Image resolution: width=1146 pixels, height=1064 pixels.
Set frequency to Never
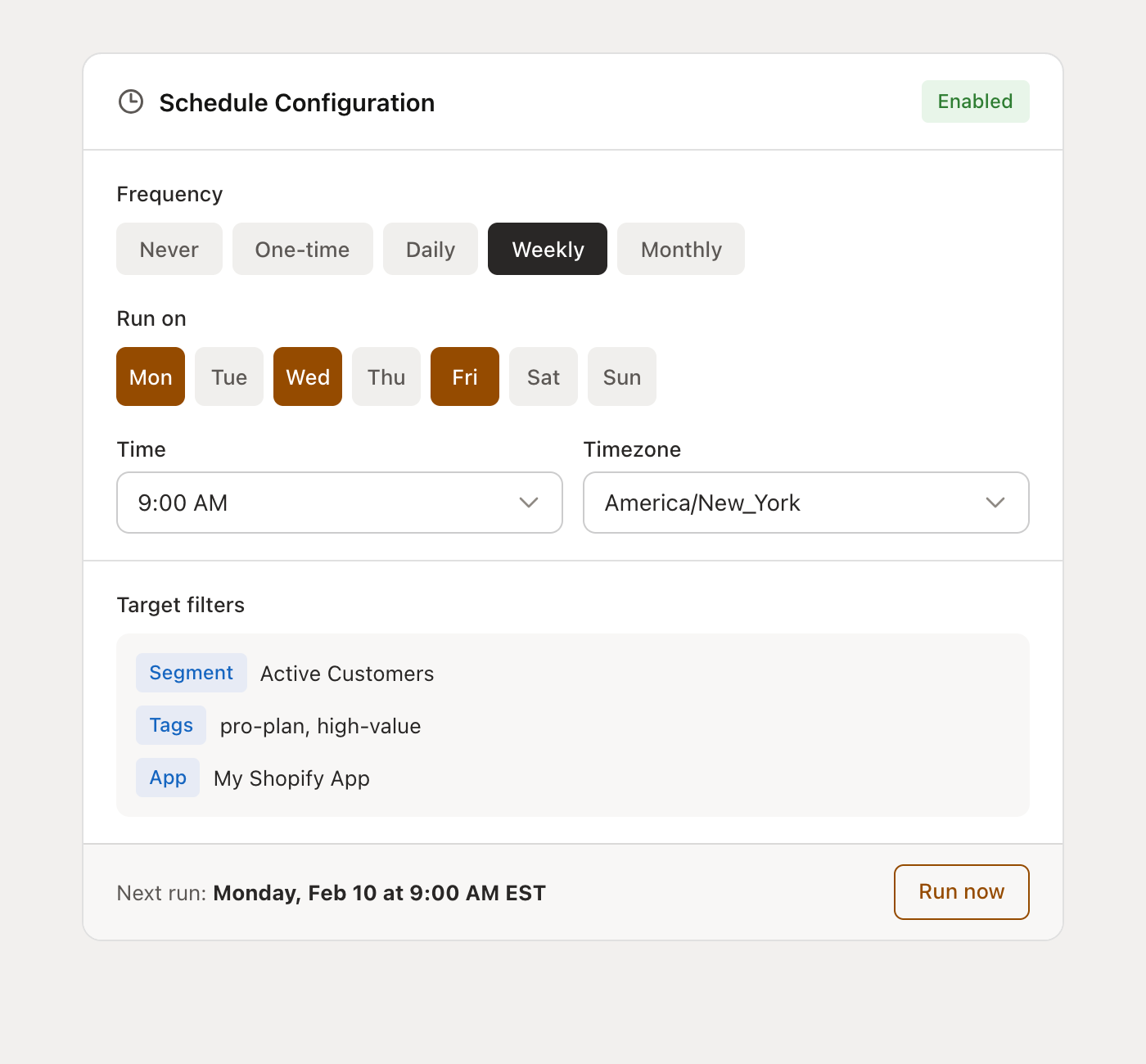tap(169, 249)
